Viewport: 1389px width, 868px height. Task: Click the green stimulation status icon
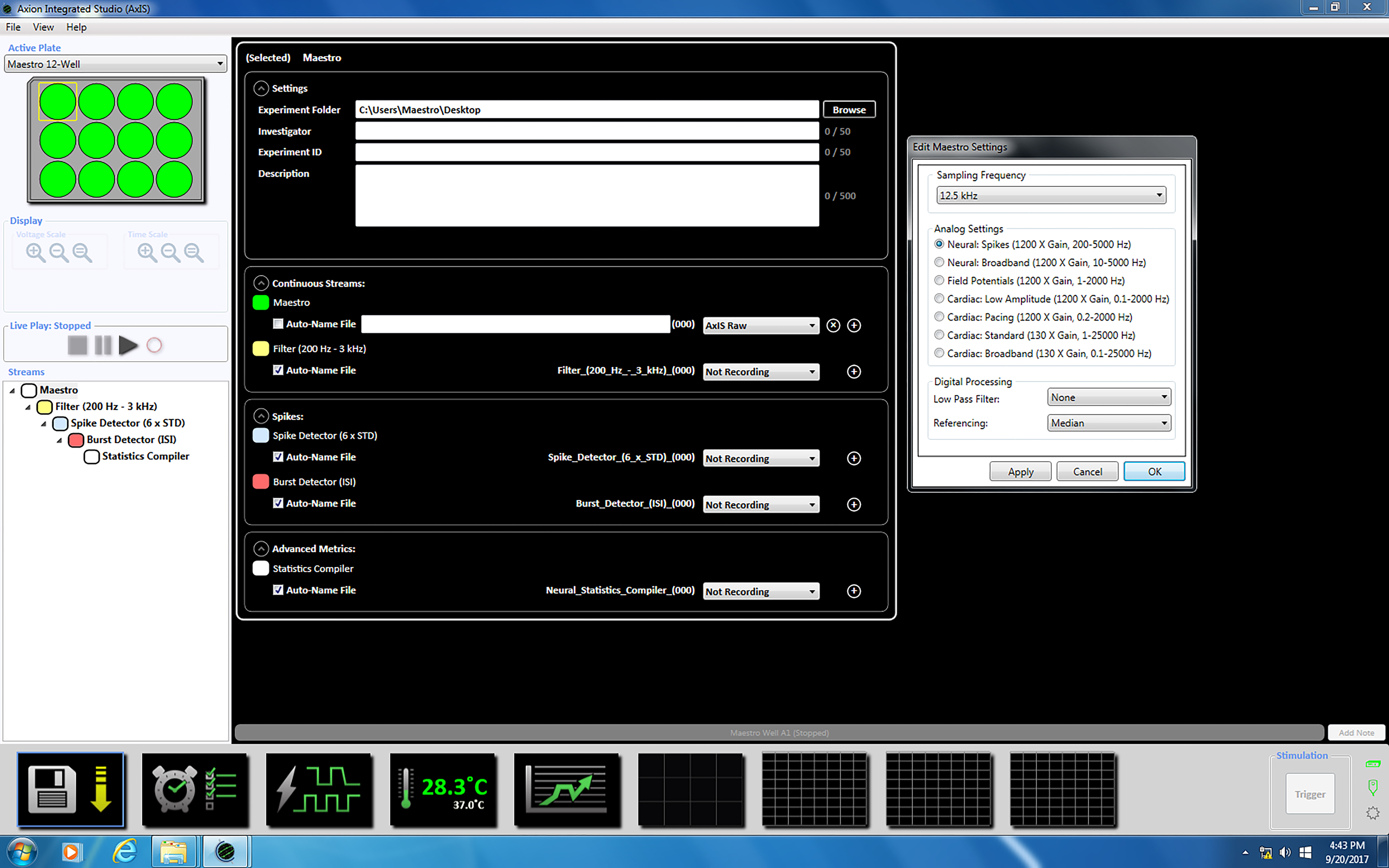pyautogui.click(x=1373, y=764)
